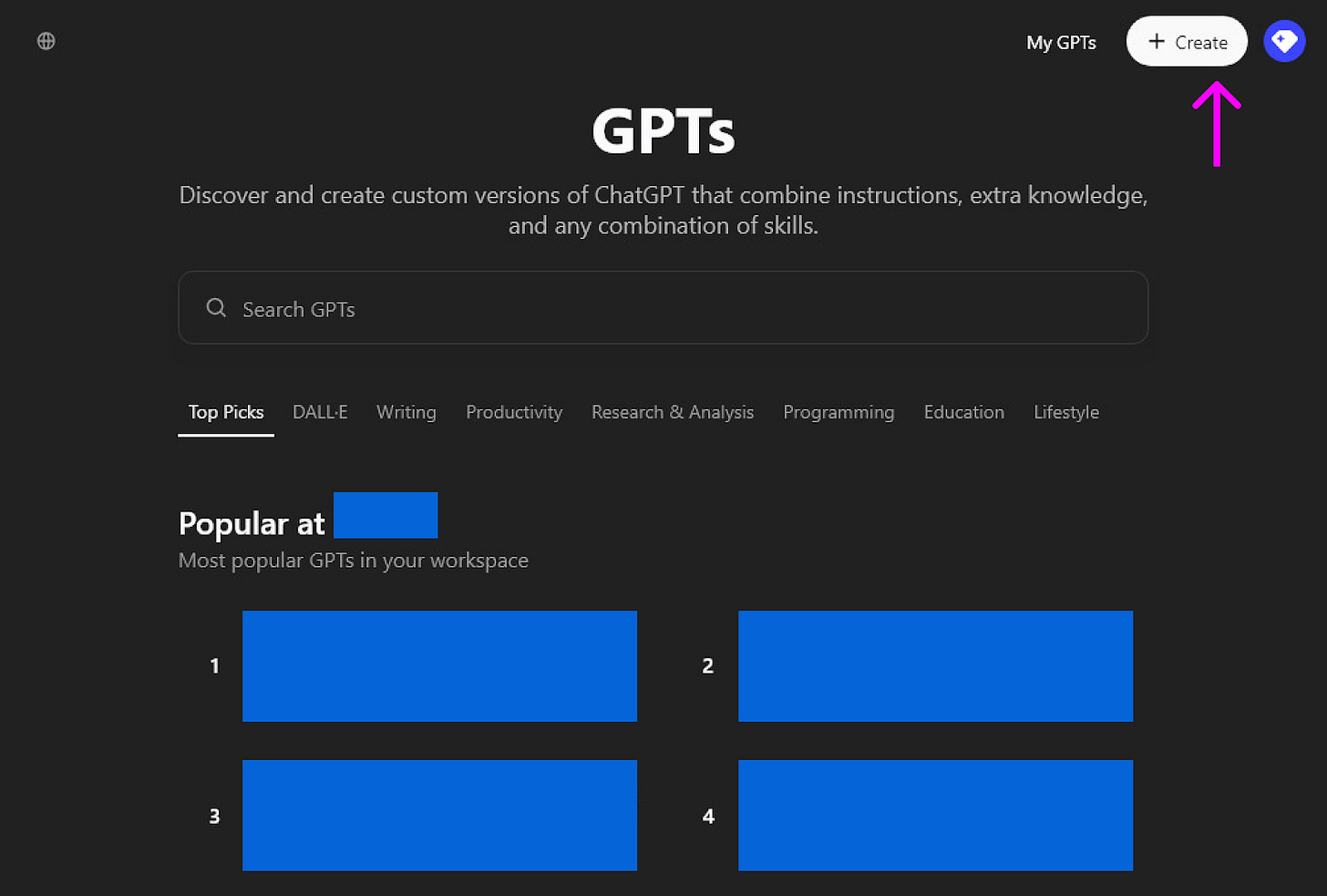This screenshot has height=896, width=1327.
Task: Select the Top Picks tab
Action: tap(226, 412)
